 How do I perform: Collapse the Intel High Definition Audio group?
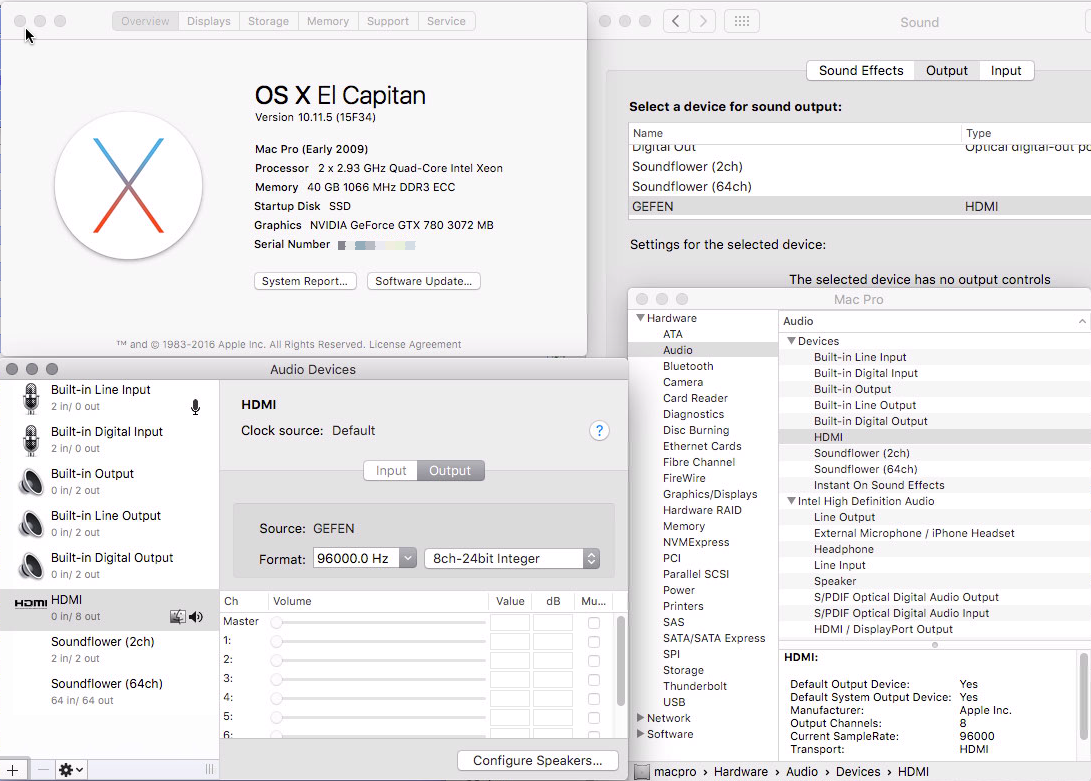click(x=791, y=501)
